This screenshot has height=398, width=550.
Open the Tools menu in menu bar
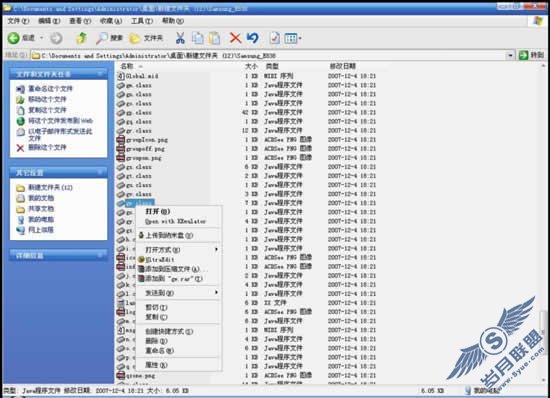tap(142, 21)
